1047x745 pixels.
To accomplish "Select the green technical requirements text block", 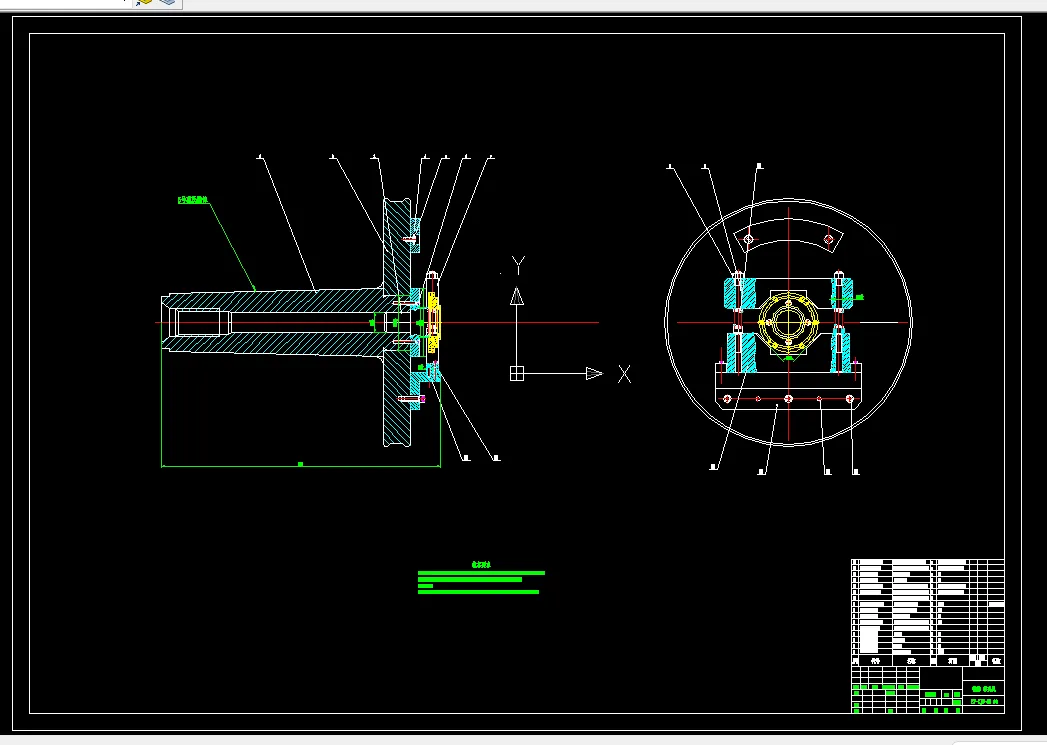I will pos(481,579).
